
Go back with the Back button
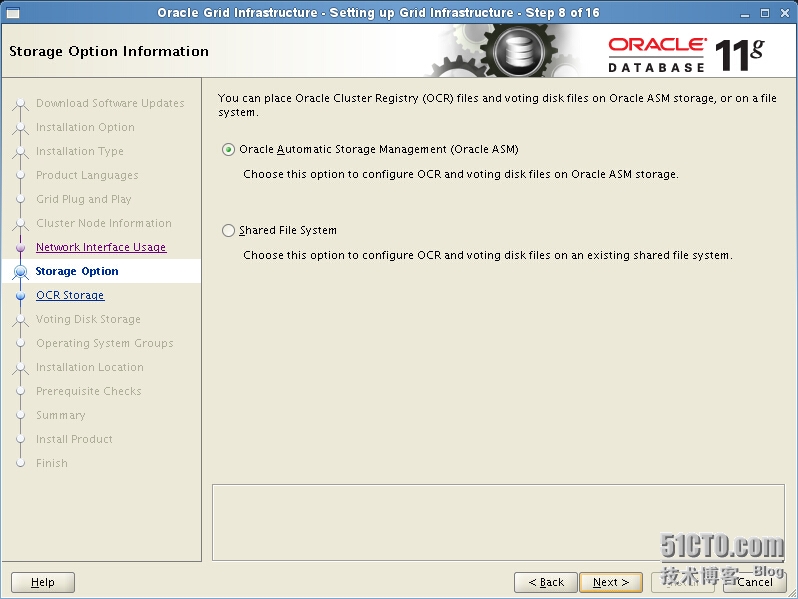click(546, 582)
